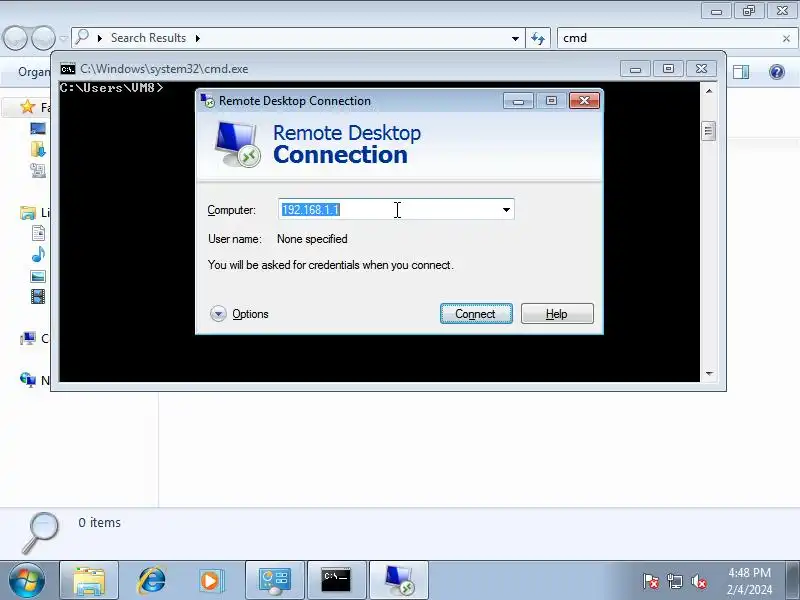Viewport: 800px width, 600px height.
Task: Switch to the cmd taskbar button
Action: tap(336, 581)
